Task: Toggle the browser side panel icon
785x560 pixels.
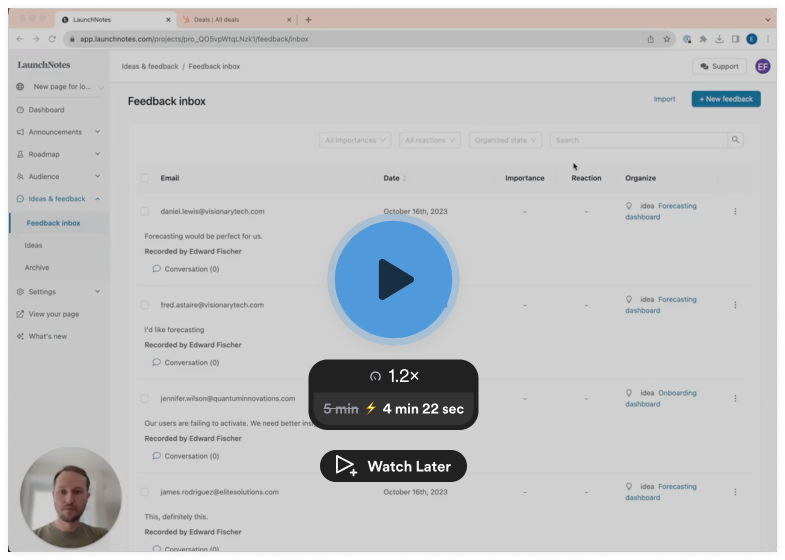Action: pyautogui.click(x=735, y=39)
